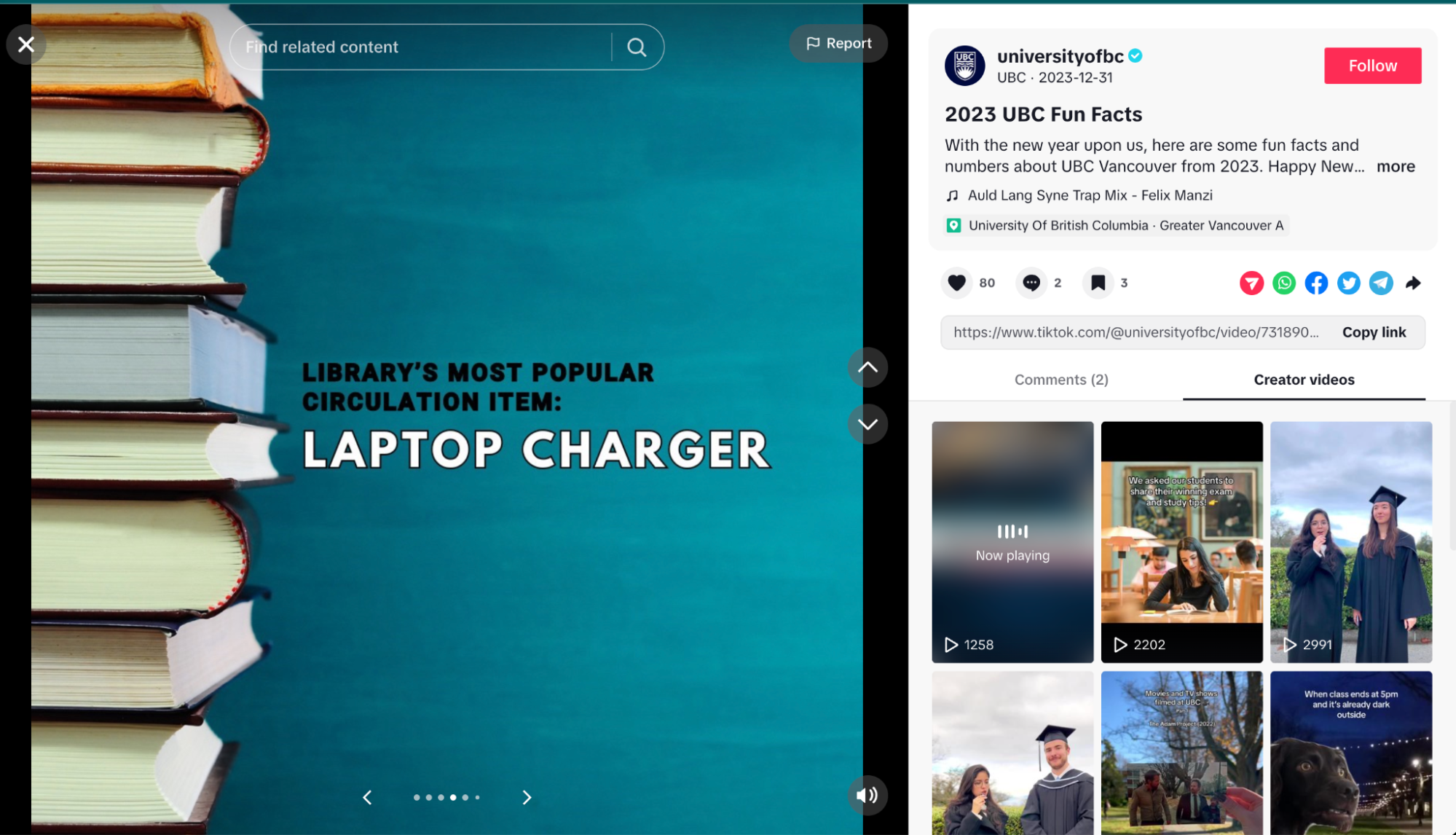Click the Twitter share icon
Viewport: 1456px width, 835px height.
(1349, 283)
